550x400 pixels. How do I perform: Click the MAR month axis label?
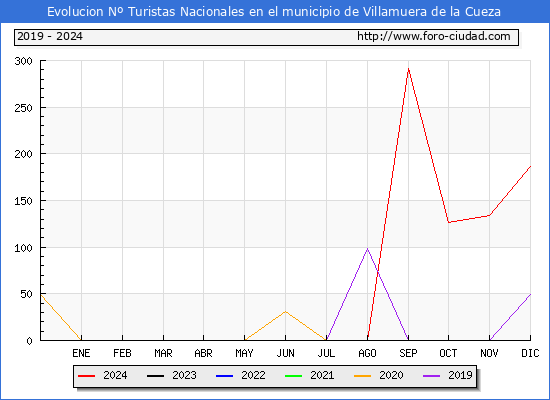(163, 353)
